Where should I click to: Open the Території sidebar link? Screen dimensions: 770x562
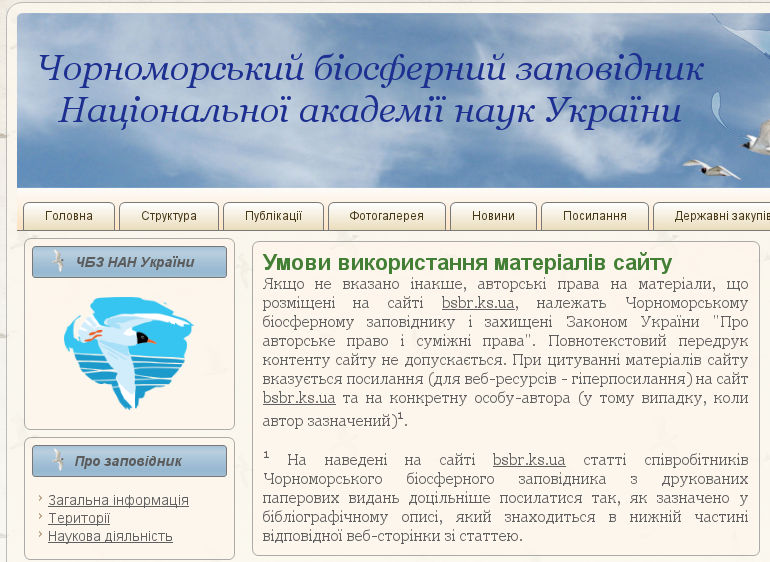79,518
